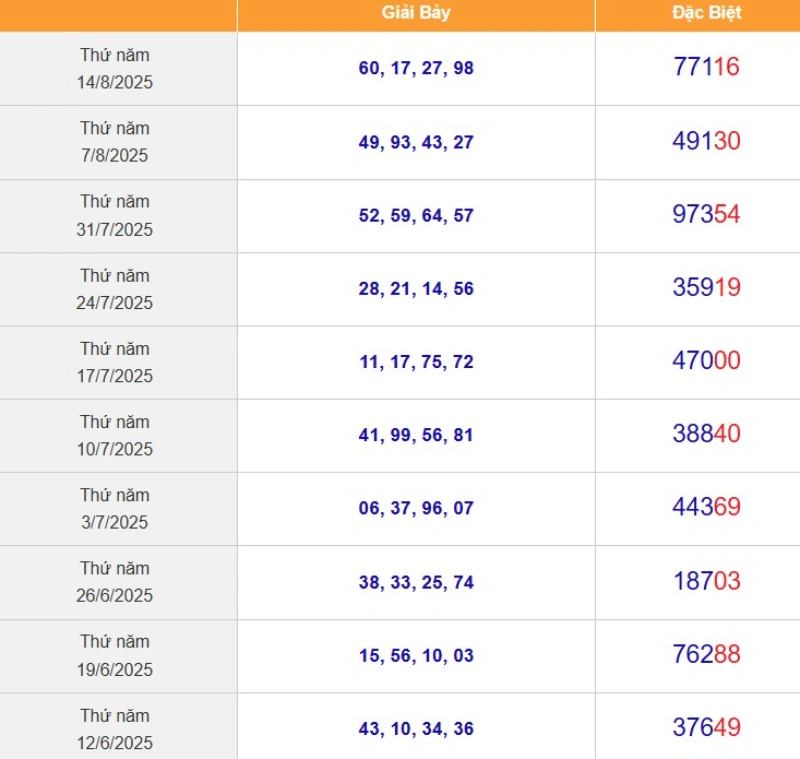Viewport: 800px width, 759px height.
Task: Click special prize number 37649
Action: [706, 727]
